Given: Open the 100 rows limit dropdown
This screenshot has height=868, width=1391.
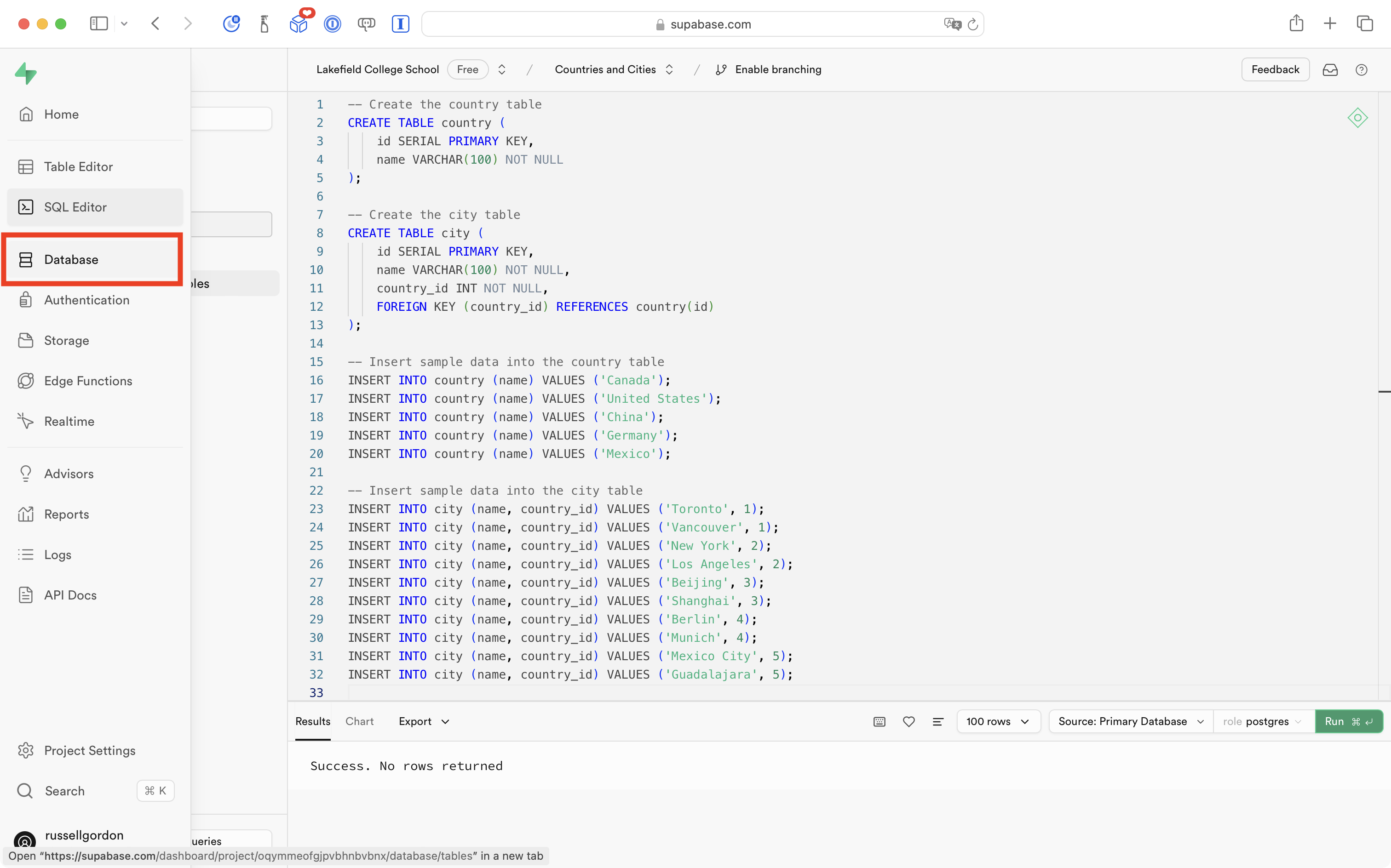Looking at the screenshot, I should [x=998, y=722].
